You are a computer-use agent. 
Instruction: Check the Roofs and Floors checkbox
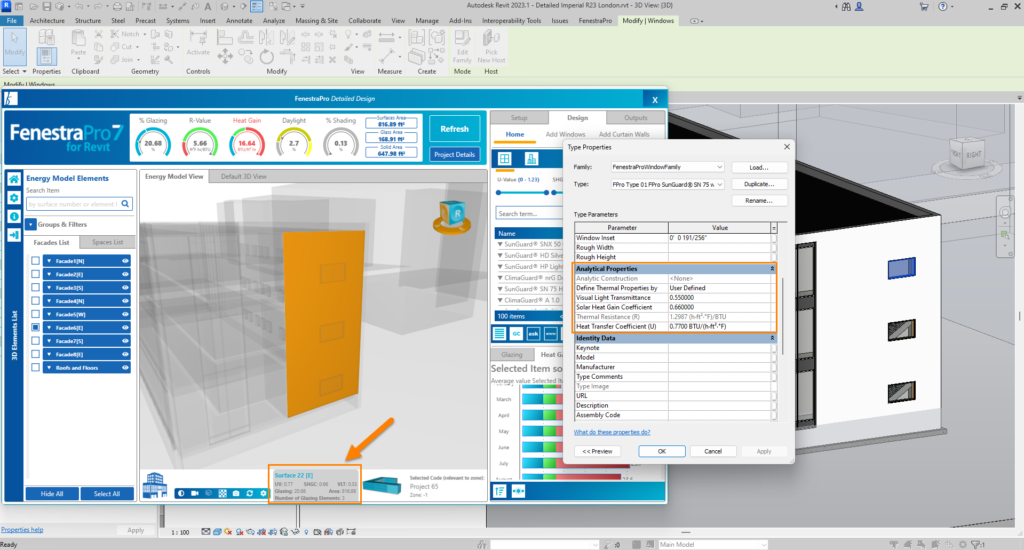tap(35, 367)
